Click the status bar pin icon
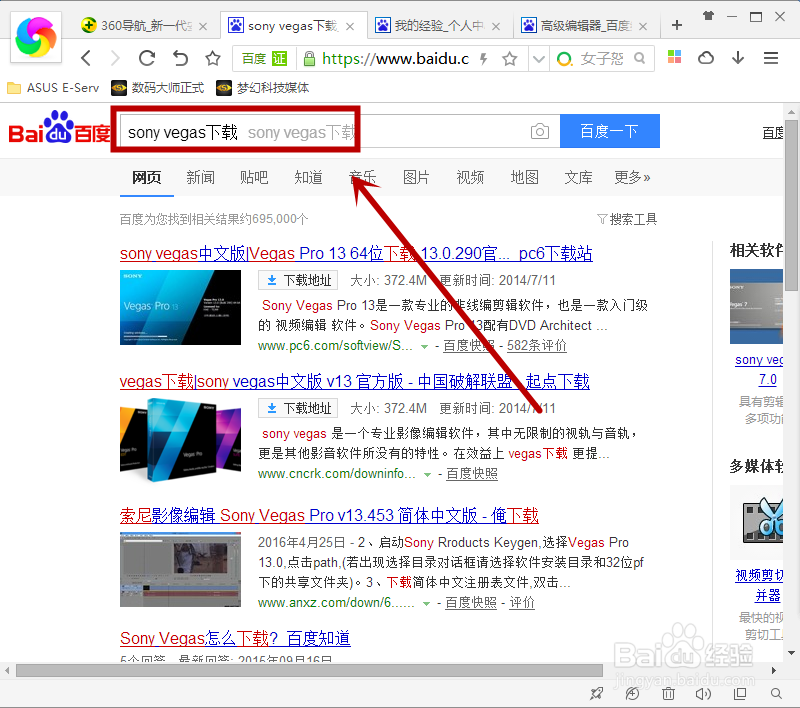Image resolution: width=800 pixels, height=708 pixels. [x=596, y=693]
